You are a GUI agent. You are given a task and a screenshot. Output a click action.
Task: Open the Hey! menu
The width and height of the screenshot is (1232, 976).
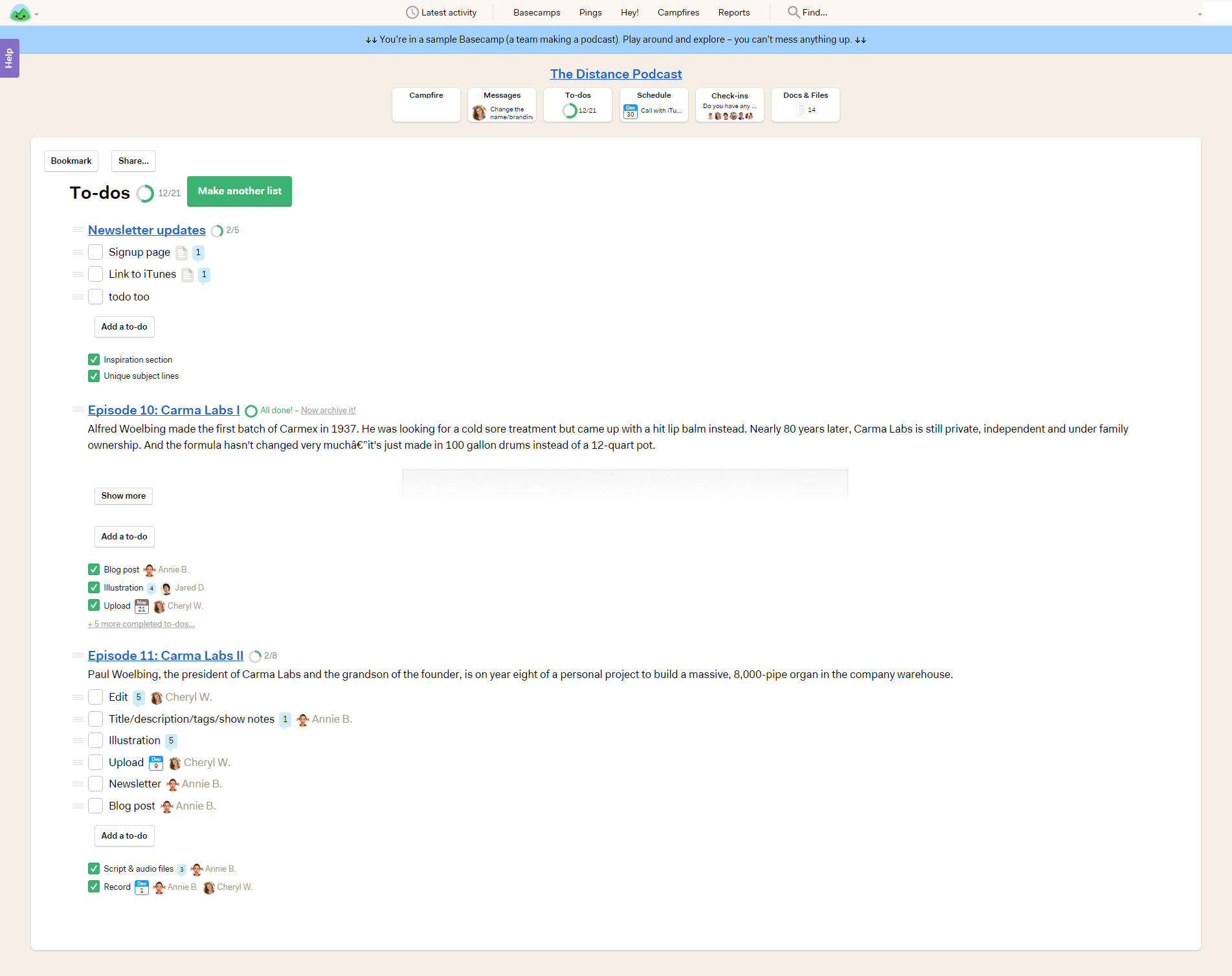pos(629,12)
